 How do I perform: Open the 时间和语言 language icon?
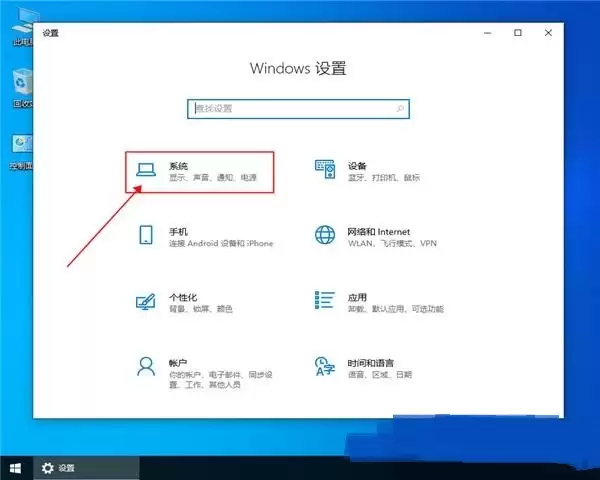[325, 366]
